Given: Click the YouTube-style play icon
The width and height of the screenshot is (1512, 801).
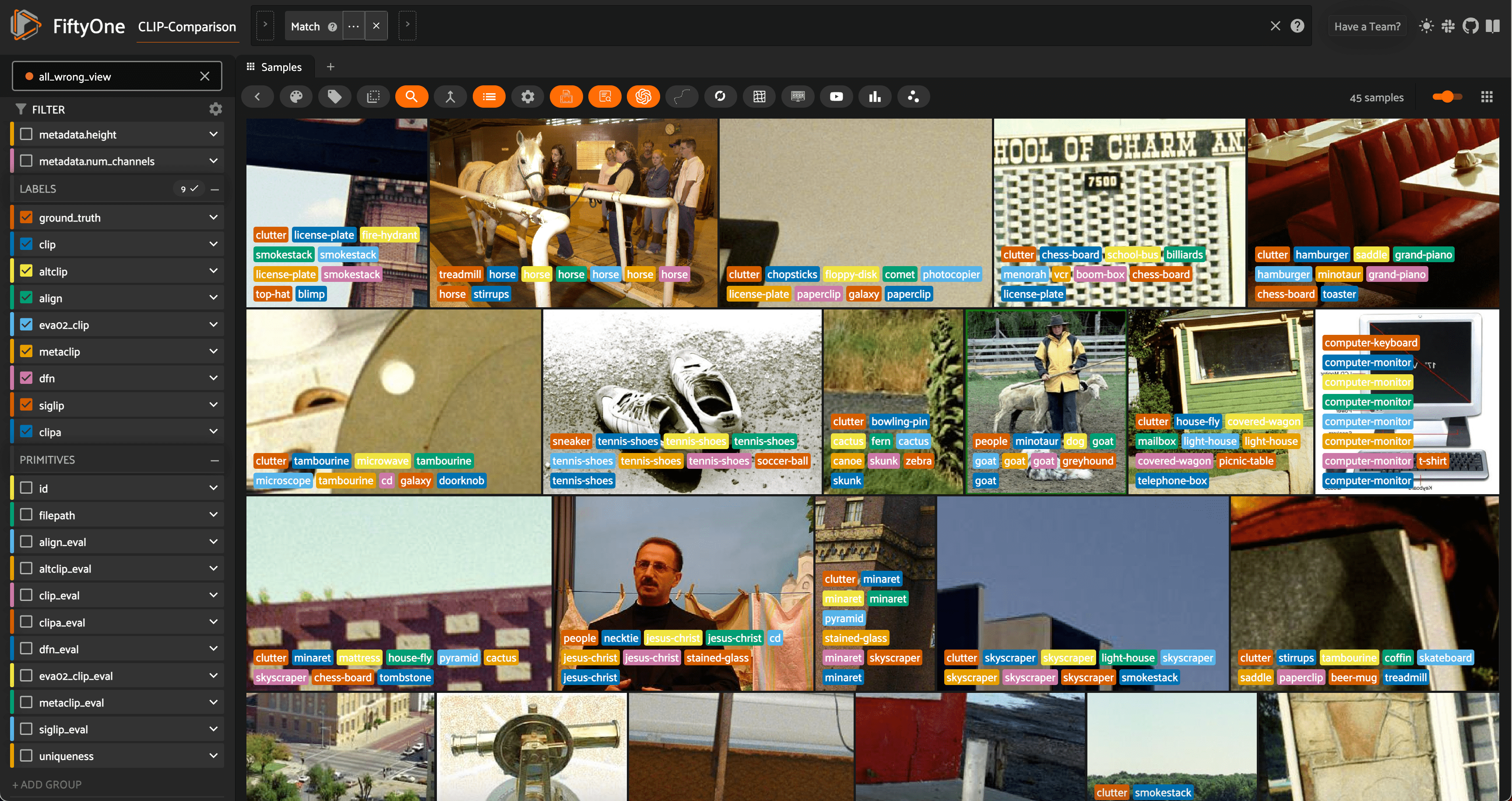Looking at the screenshot, I should pyautogui.click(x=836, y=97).
